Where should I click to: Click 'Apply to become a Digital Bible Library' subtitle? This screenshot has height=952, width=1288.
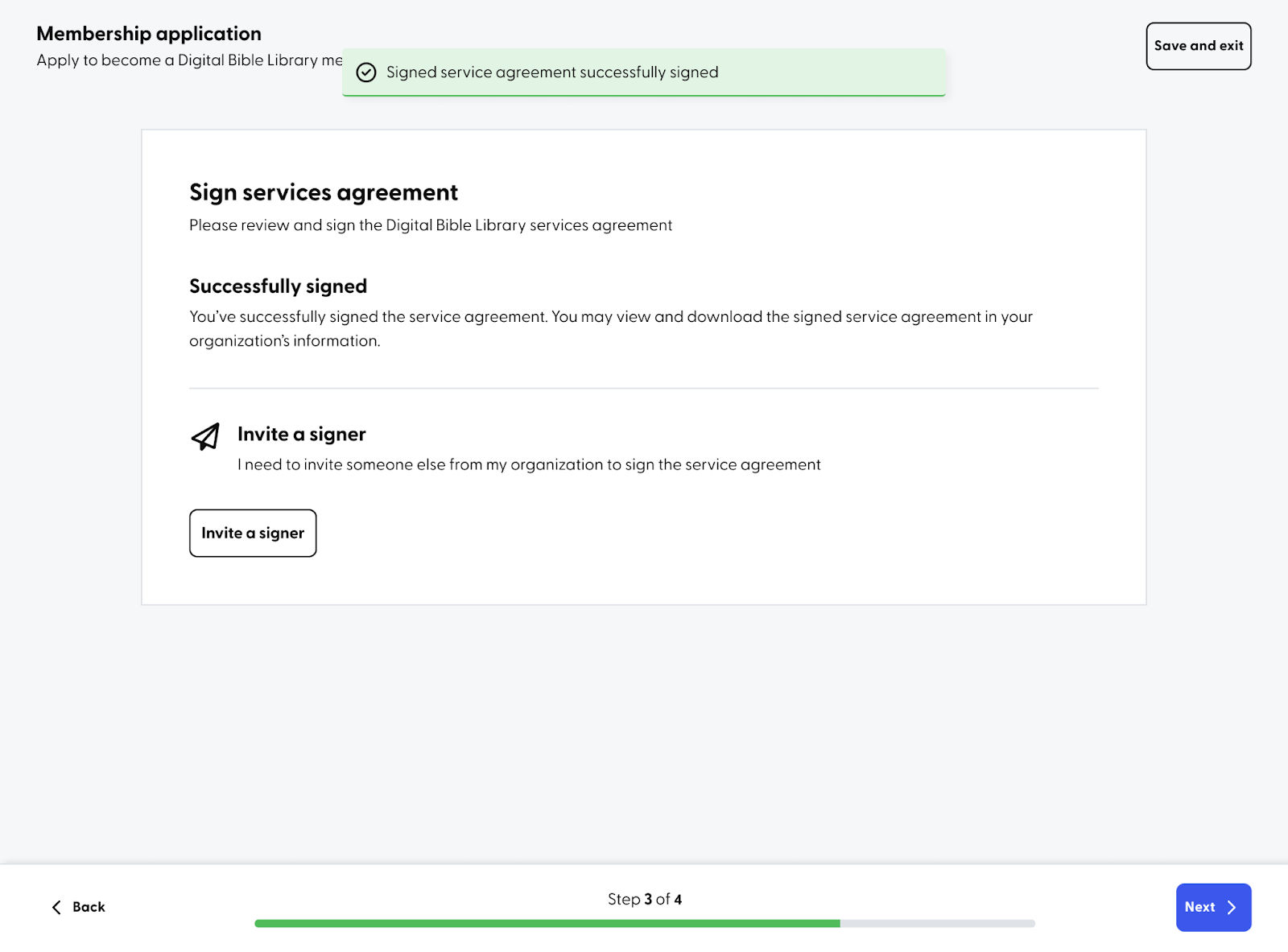click(x=189, y=60)
